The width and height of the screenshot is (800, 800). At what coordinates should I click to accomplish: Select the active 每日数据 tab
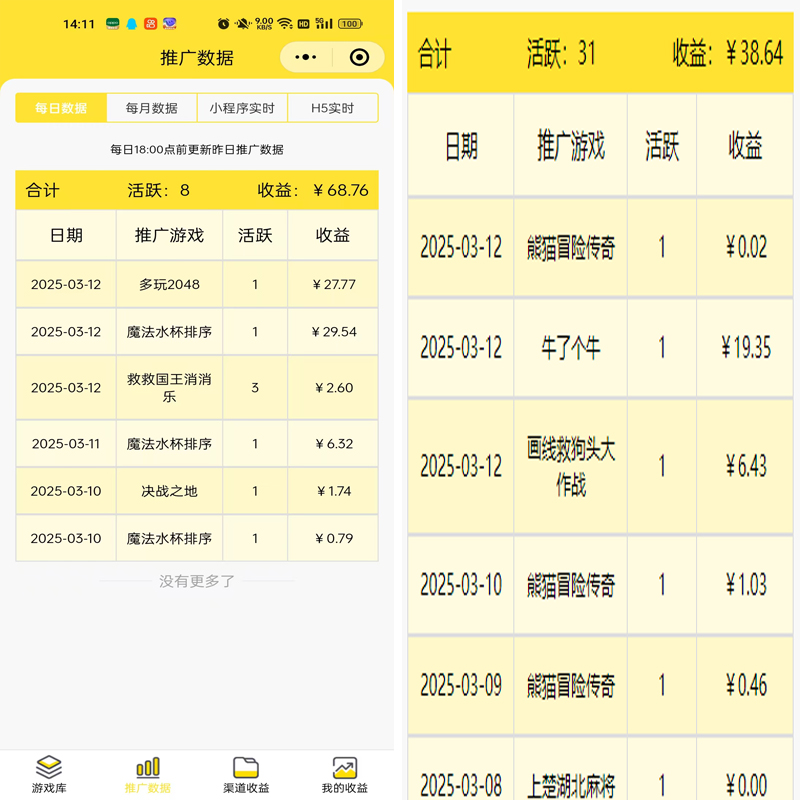click(x=64, y=107)
